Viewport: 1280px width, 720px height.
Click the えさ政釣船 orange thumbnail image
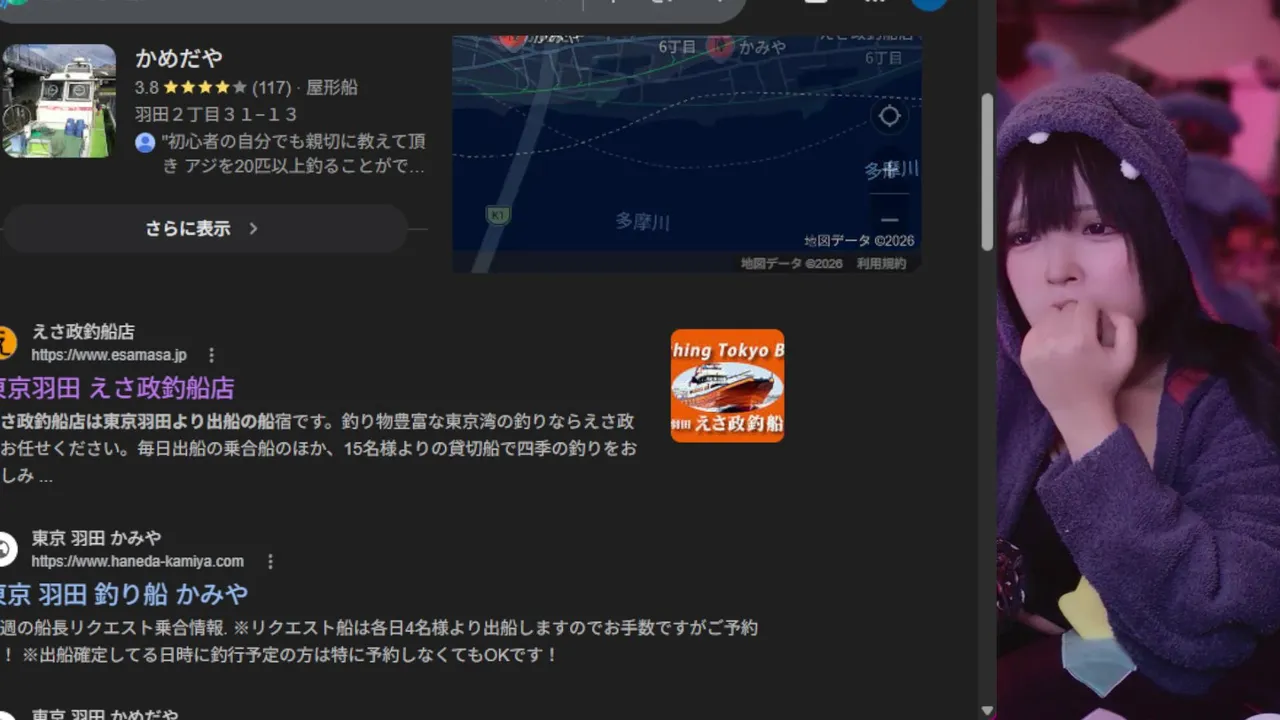coord(727,385)
